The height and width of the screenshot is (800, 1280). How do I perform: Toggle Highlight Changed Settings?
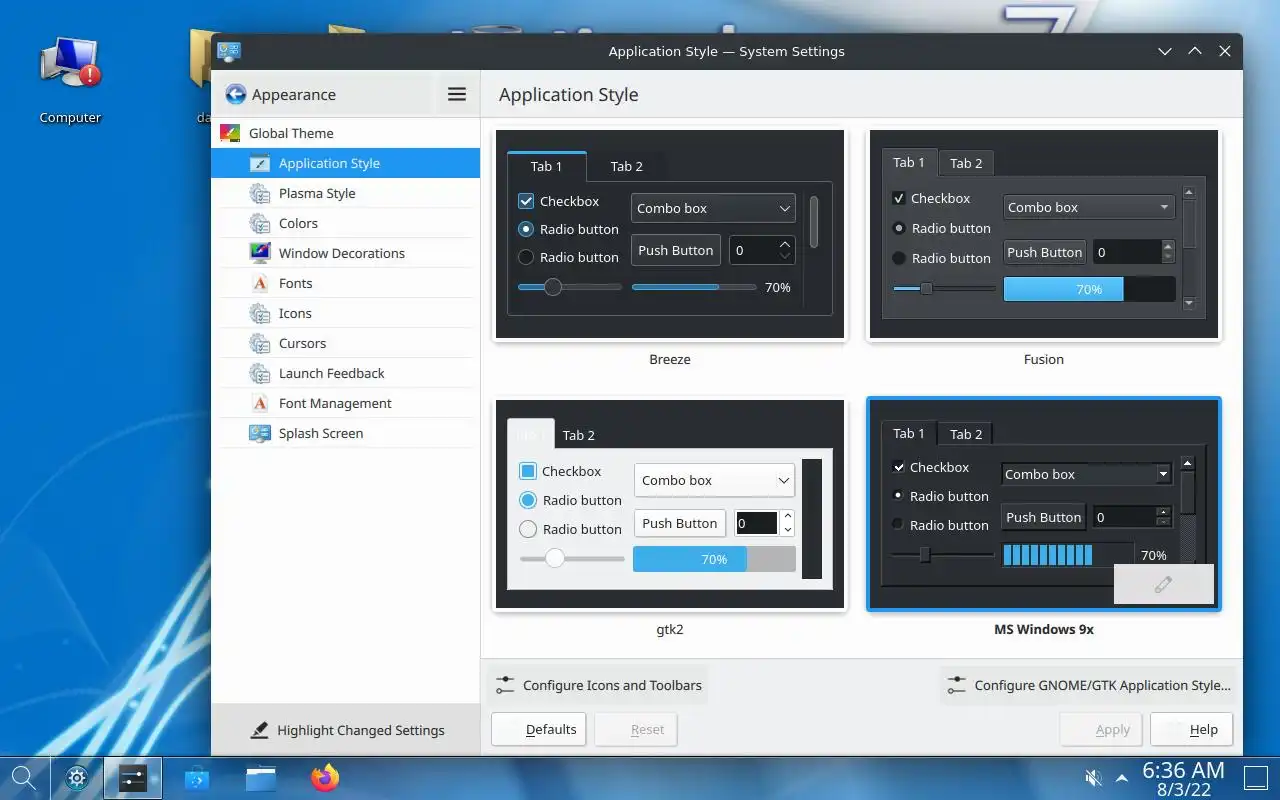pos(346,730)
